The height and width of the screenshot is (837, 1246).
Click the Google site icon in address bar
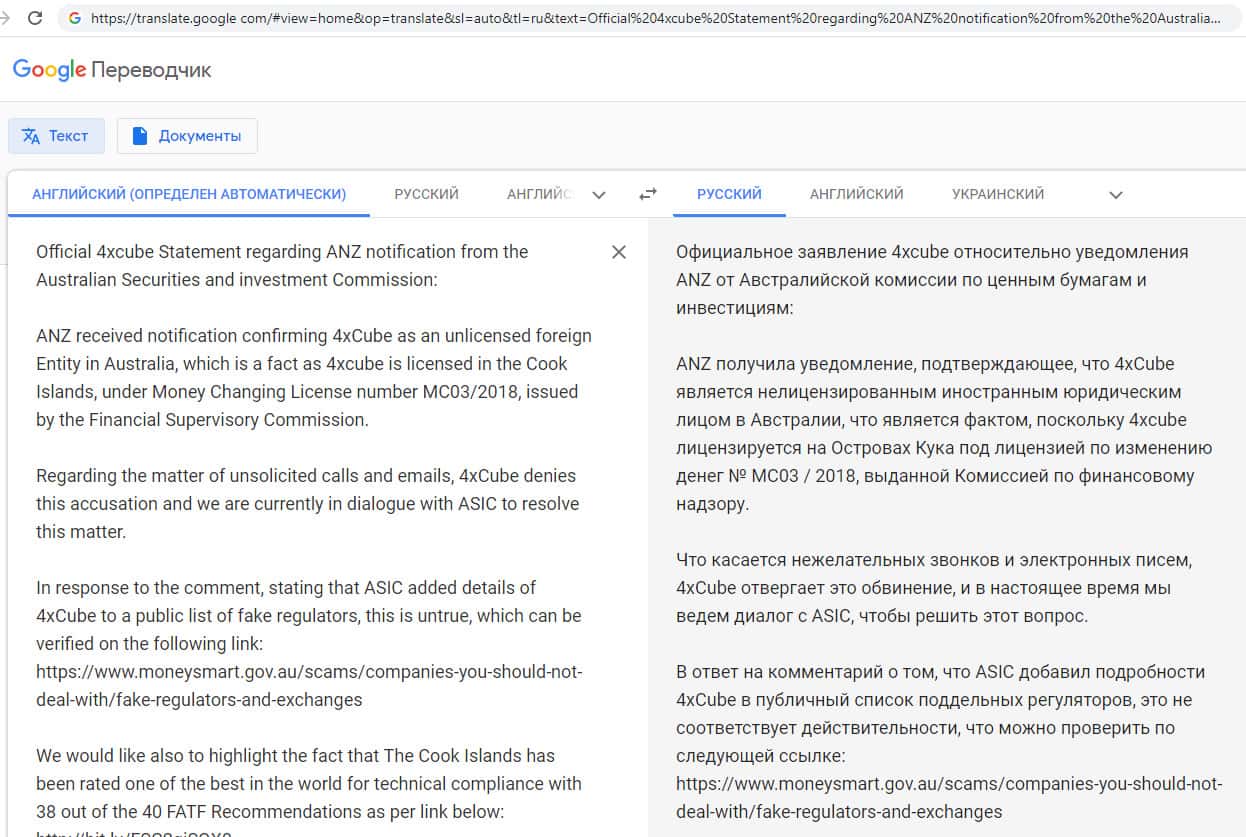click(x=74, y=18)
